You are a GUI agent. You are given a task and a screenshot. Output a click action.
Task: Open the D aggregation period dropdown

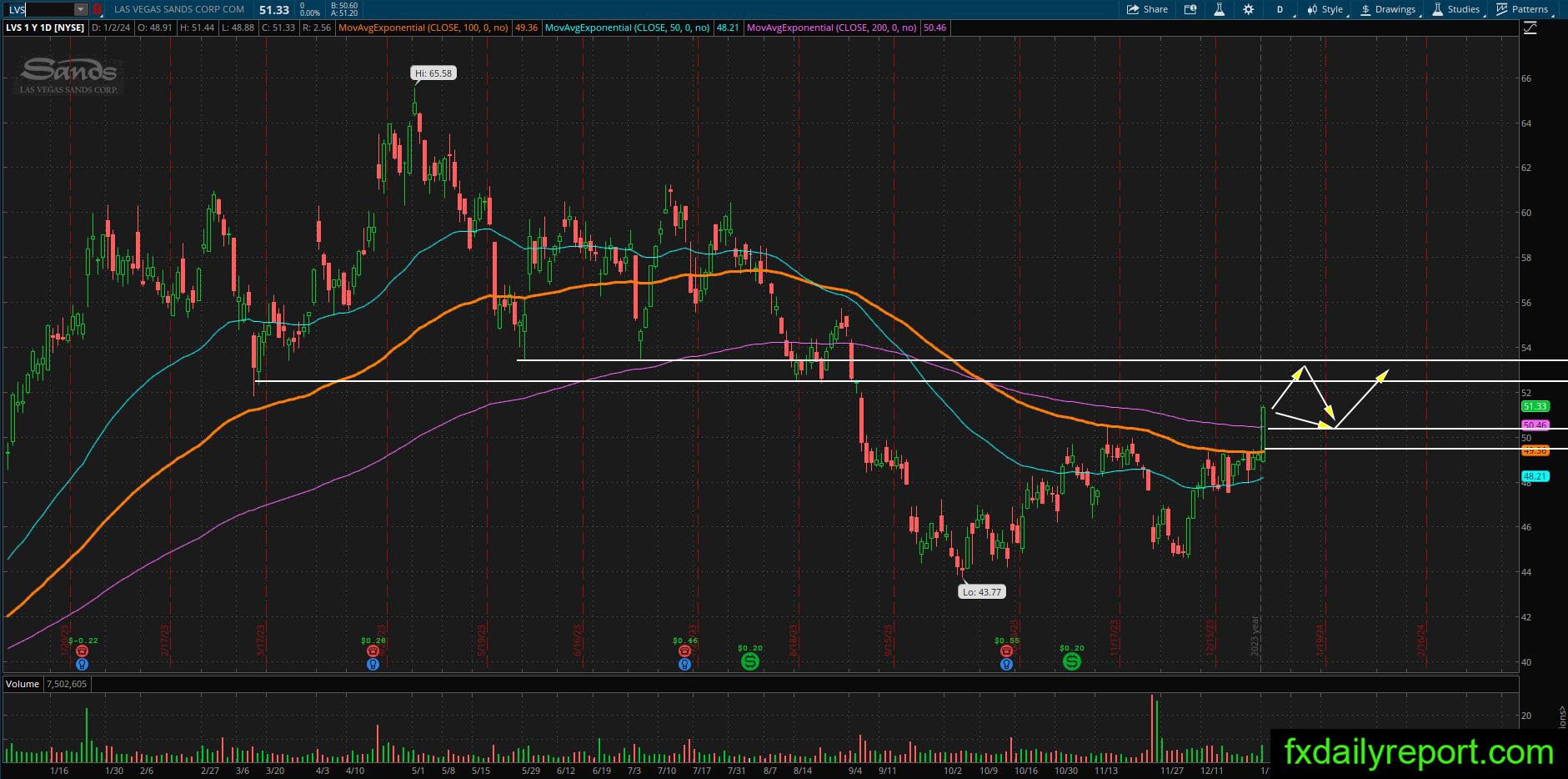1280,9
